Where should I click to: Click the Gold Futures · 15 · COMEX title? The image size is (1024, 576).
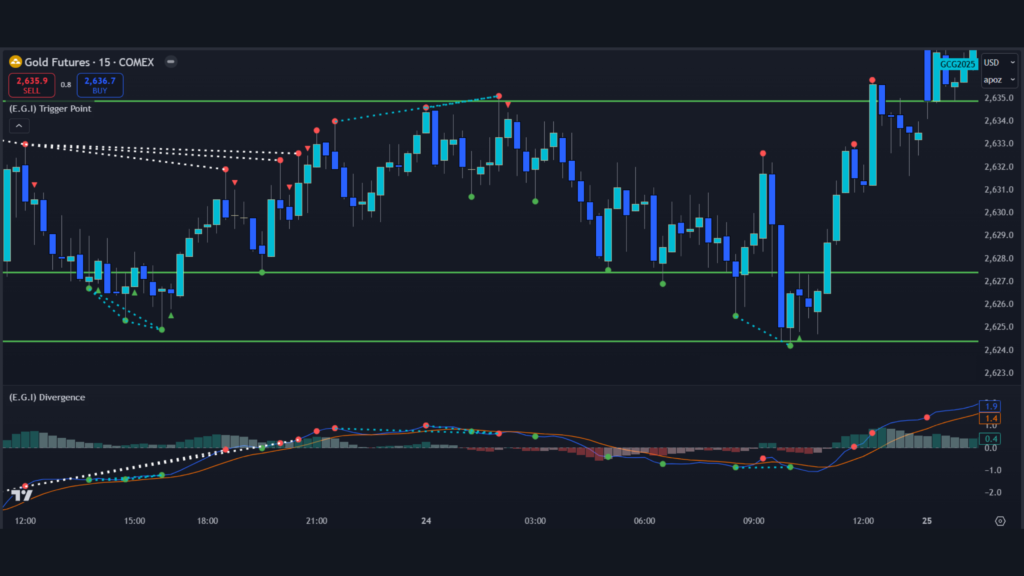pos(89,62)
